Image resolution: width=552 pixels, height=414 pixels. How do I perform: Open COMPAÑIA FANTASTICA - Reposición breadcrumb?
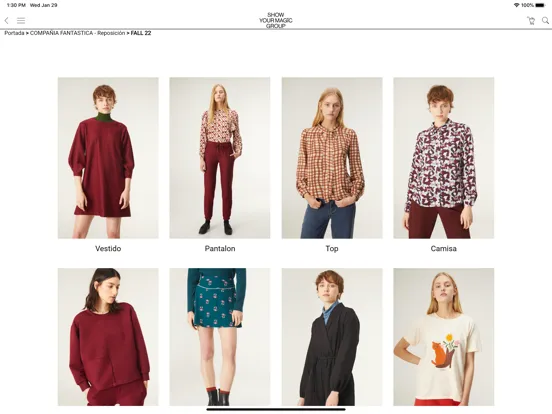[x=77, y=33]
